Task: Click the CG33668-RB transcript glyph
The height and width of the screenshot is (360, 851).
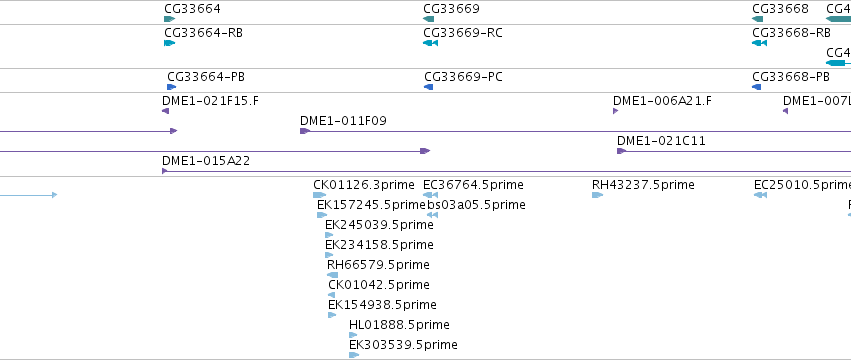Action: (759, 43)
